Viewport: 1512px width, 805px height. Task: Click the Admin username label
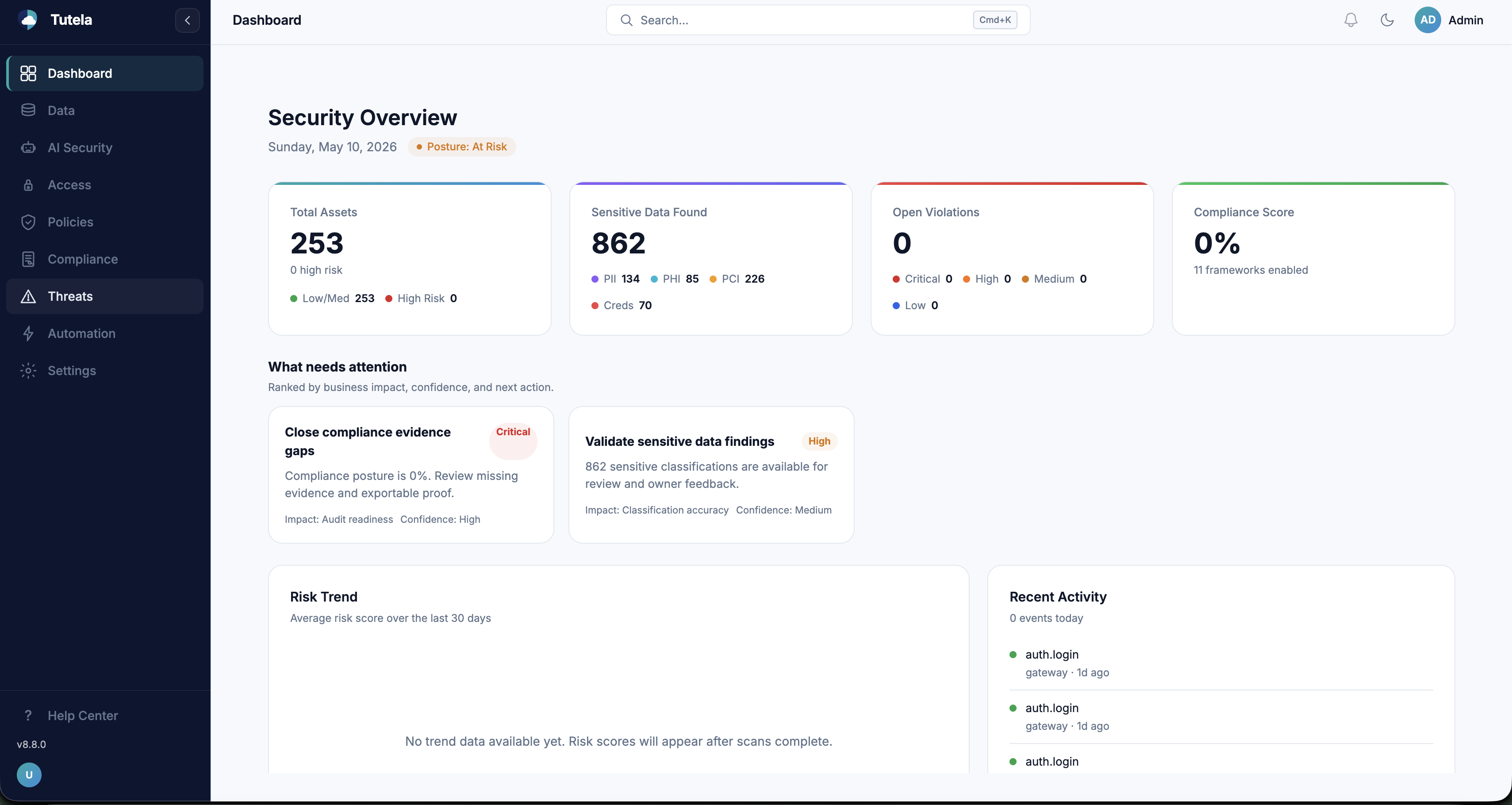(1466, 20)
